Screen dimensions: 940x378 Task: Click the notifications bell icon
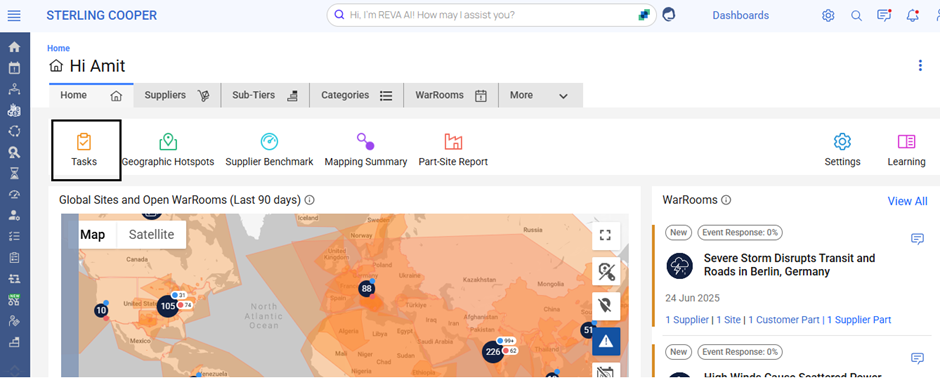(912, 16)
